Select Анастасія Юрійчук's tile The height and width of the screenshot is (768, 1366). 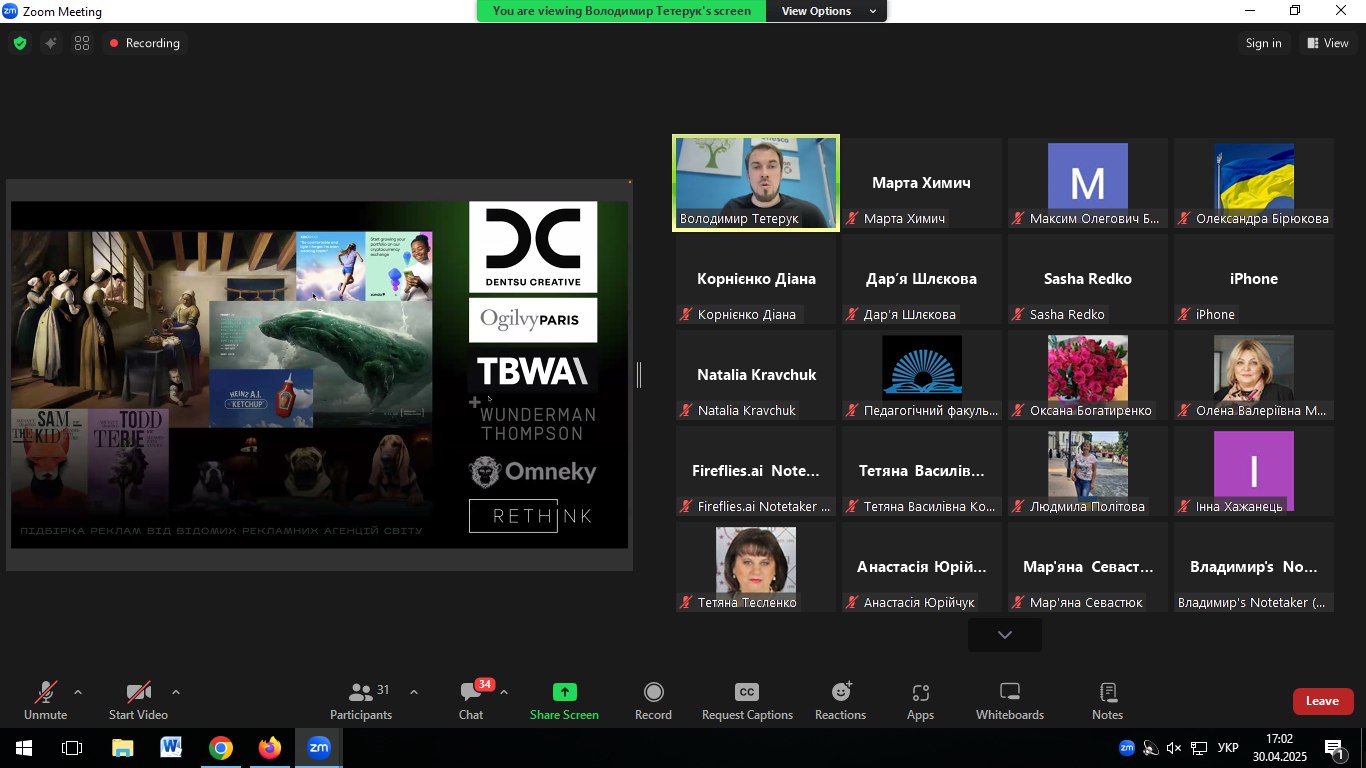click(x=922, y=567)
